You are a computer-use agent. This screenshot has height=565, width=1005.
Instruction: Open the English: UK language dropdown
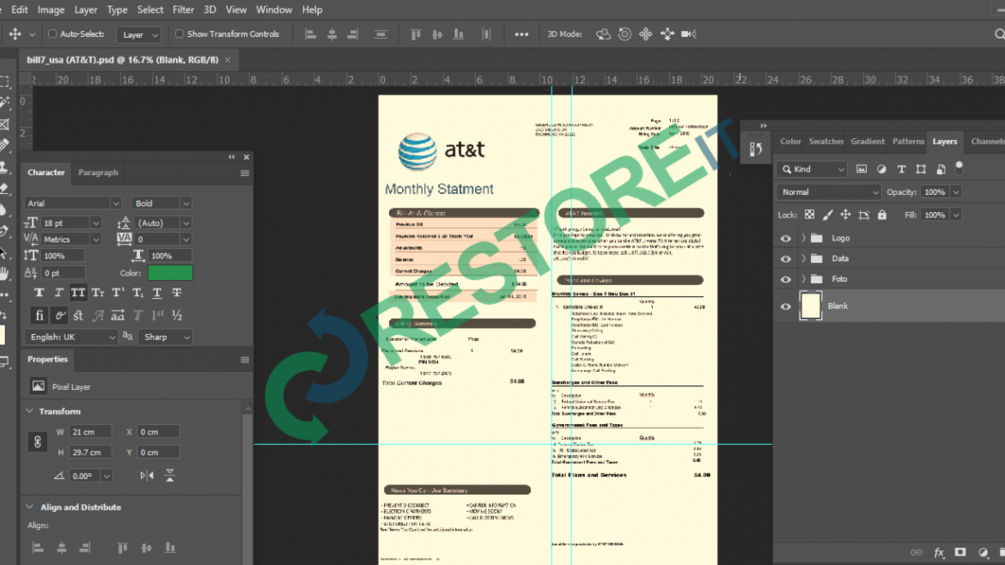coord(71,337)
